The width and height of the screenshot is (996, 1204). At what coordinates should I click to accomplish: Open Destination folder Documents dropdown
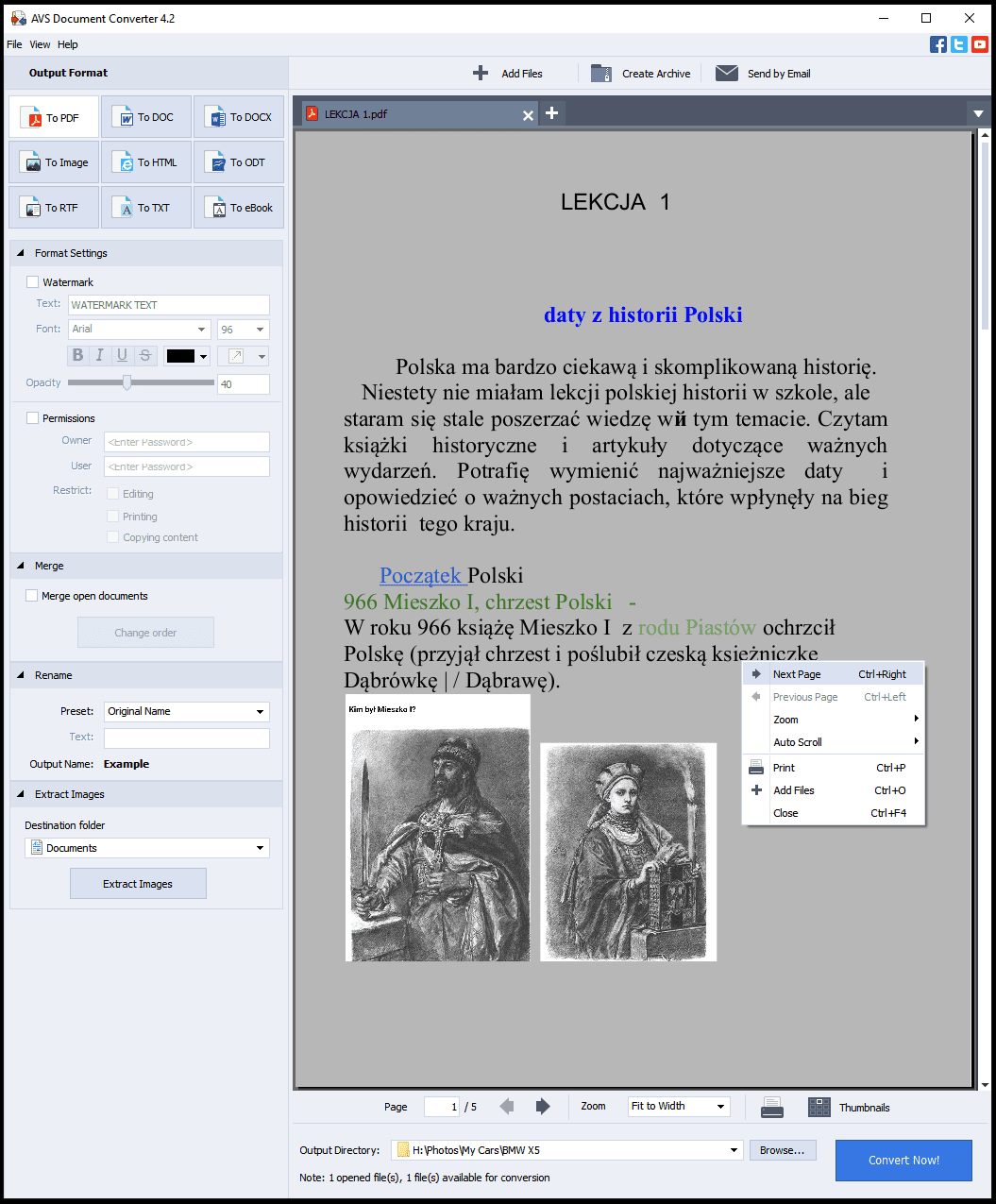(x=147, y=848)
